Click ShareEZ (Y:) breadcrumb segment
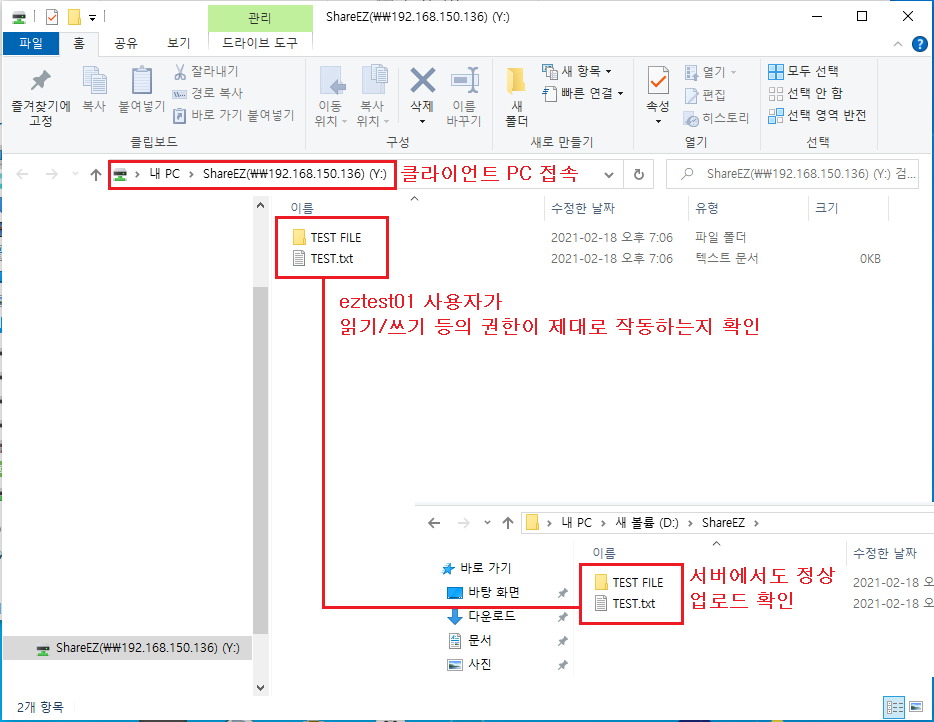 pos(295,174)
